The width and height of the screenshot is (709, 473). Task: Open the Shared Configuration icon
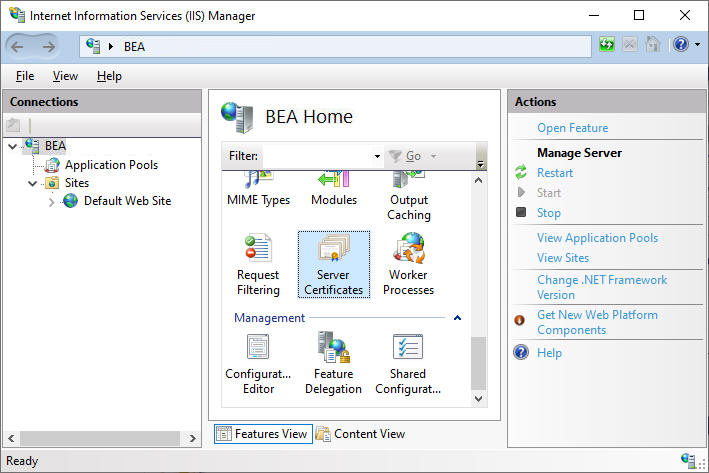[x=408, y=364]
